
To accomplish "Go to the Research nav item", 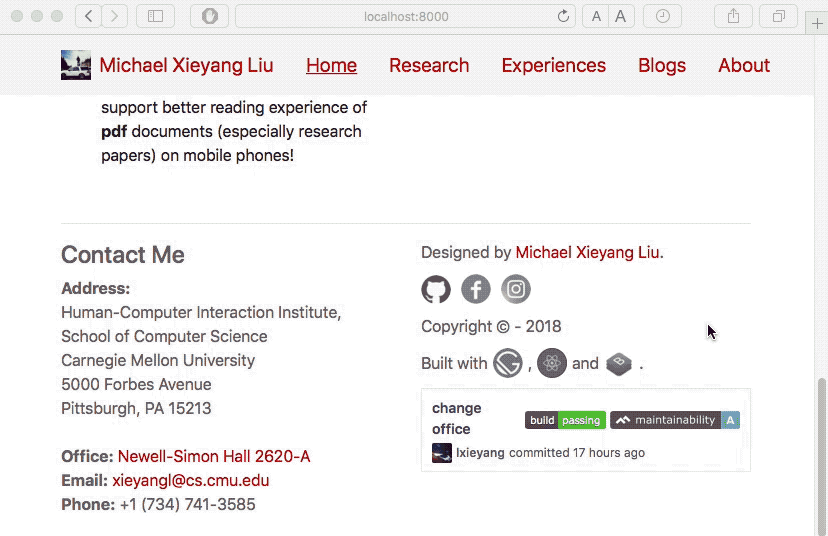I will (429, 65).
